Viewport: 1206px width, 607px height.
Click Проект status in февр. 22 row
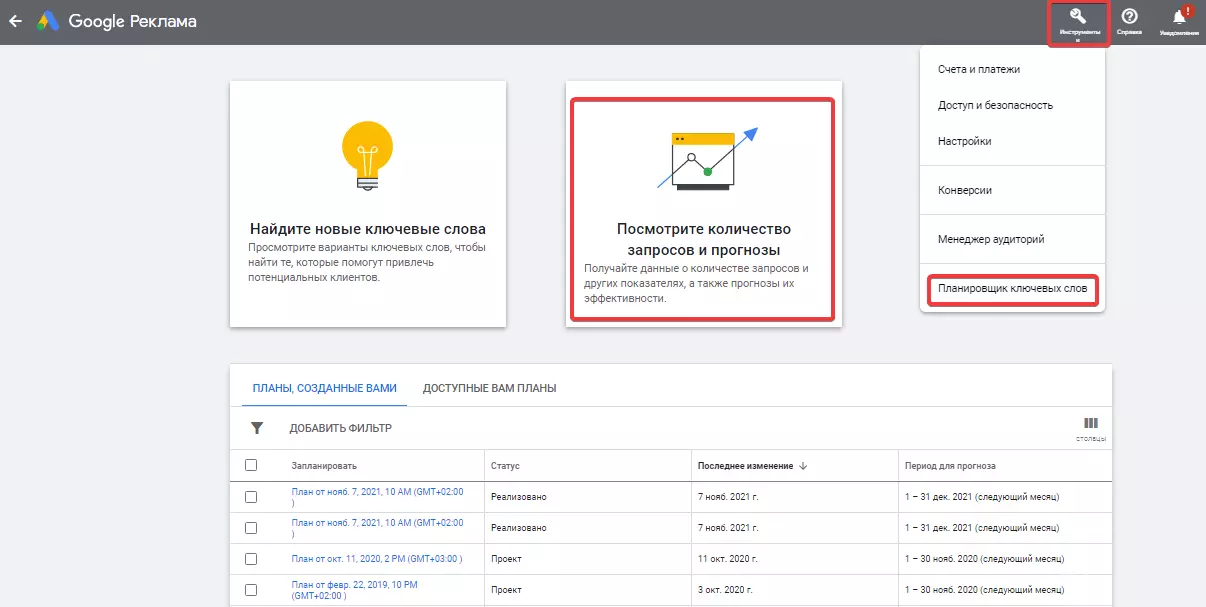point(506,589)
